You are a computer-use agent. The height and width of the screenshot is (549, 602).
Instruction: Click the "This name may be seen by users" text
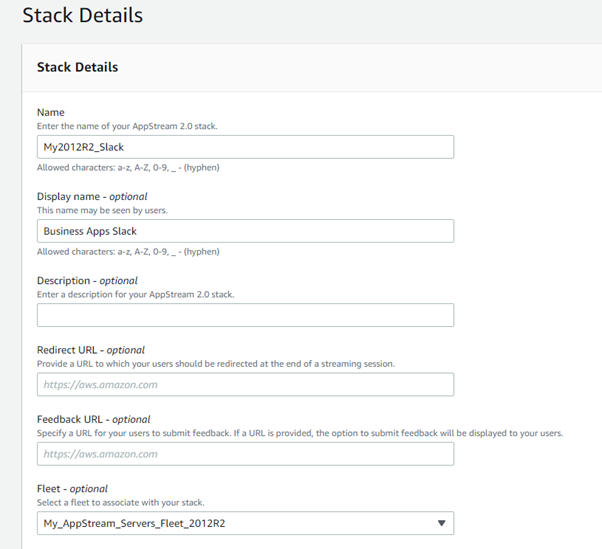pyautogui.click(x=102, y=210)
